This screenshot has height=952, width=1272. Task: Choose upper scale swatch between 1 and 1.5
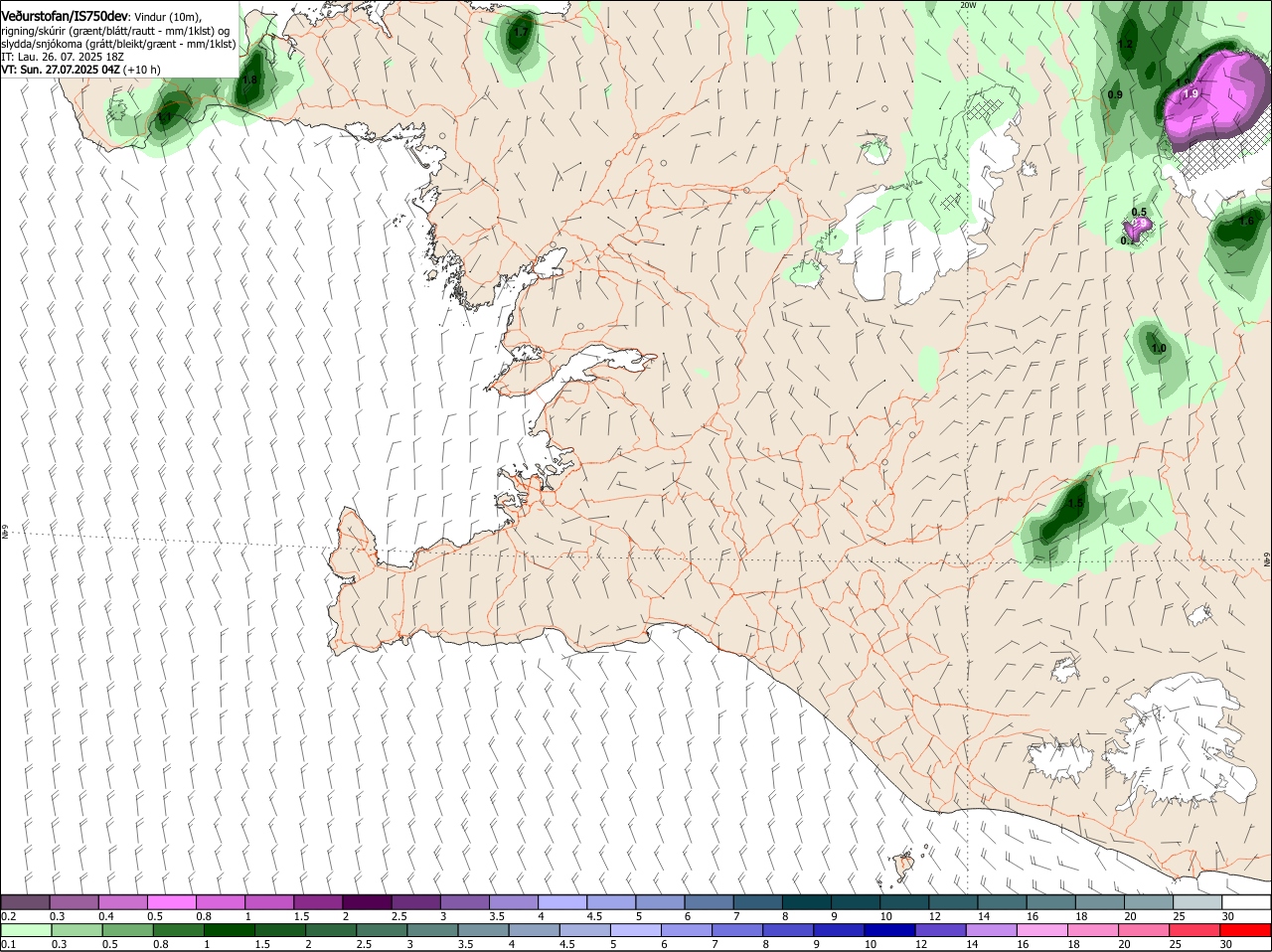pyautogui.click(x=270, y=902)
